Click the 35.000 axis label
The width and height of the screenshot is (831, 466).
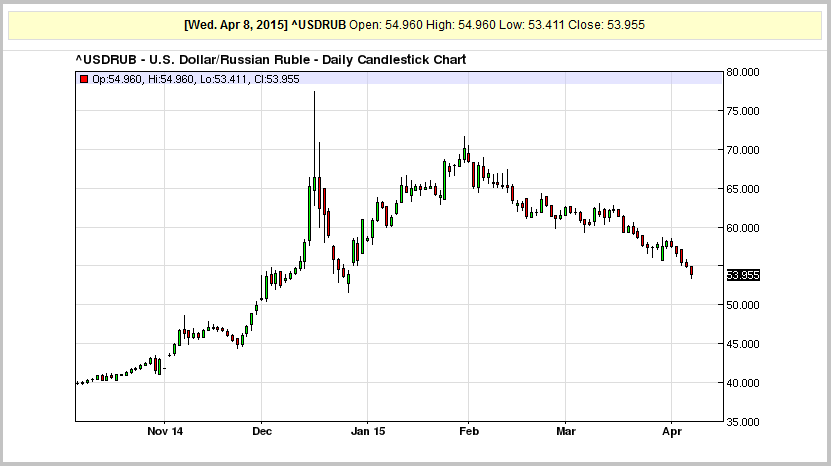[x=743, y=422]
